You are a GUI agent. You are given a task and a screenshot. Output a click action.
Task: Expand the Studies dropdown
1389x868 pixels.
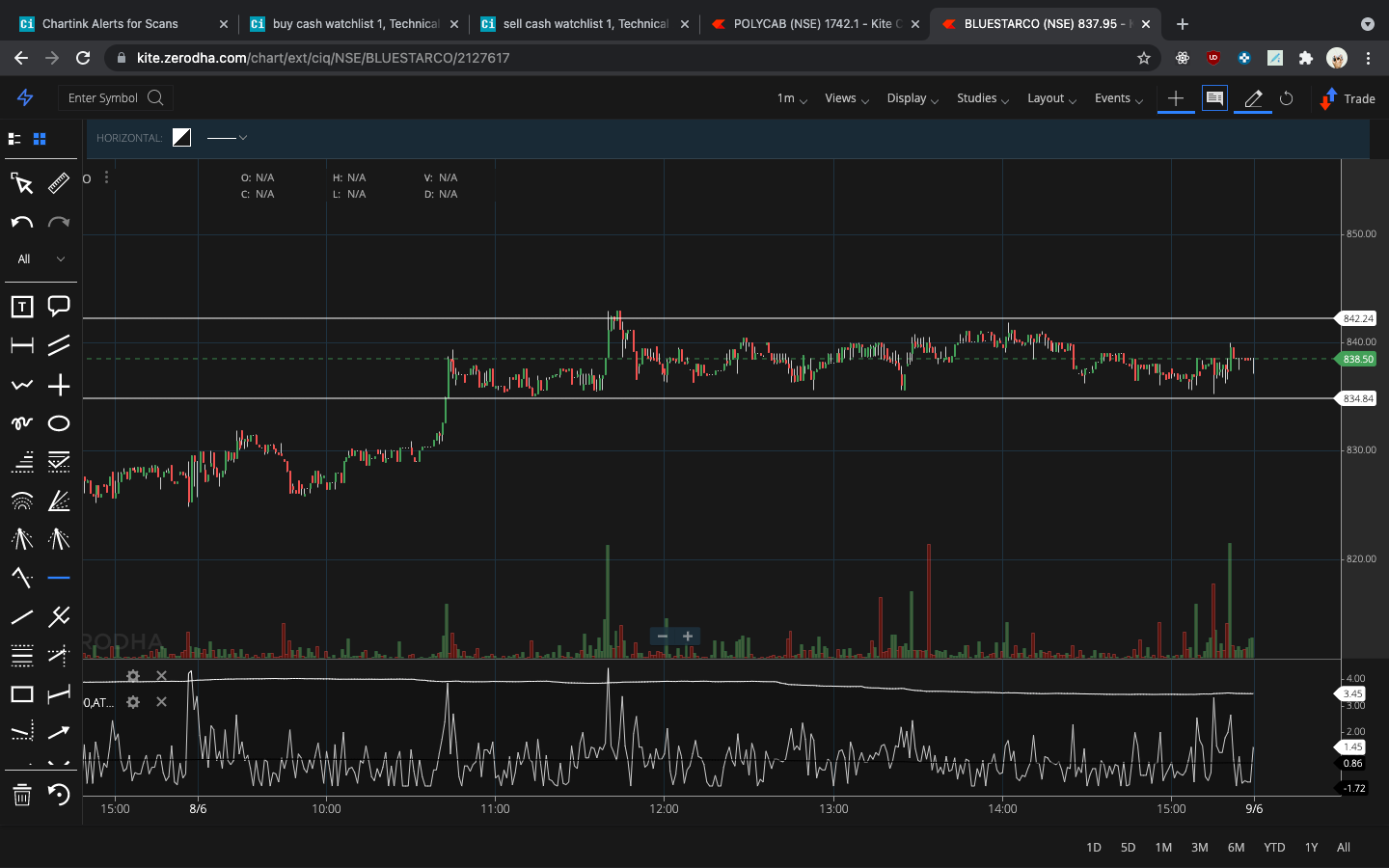click(977, 98)
